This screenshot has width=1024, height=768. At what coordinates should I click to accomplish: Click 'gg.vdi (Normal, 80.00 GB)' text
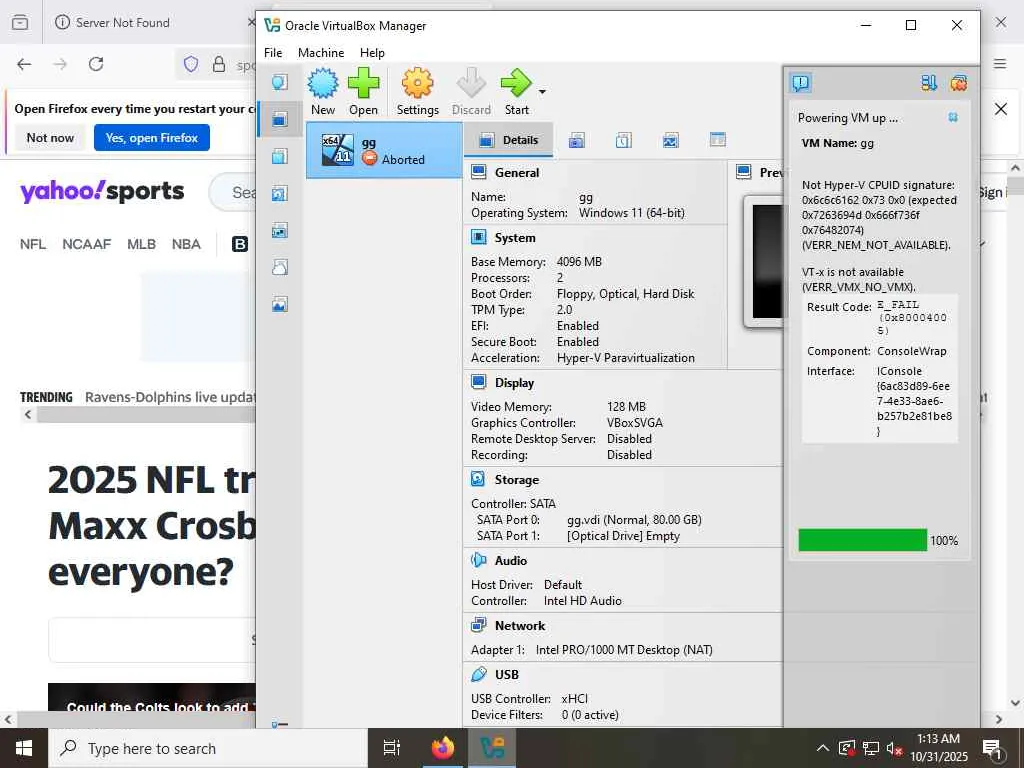pos(634,520)
